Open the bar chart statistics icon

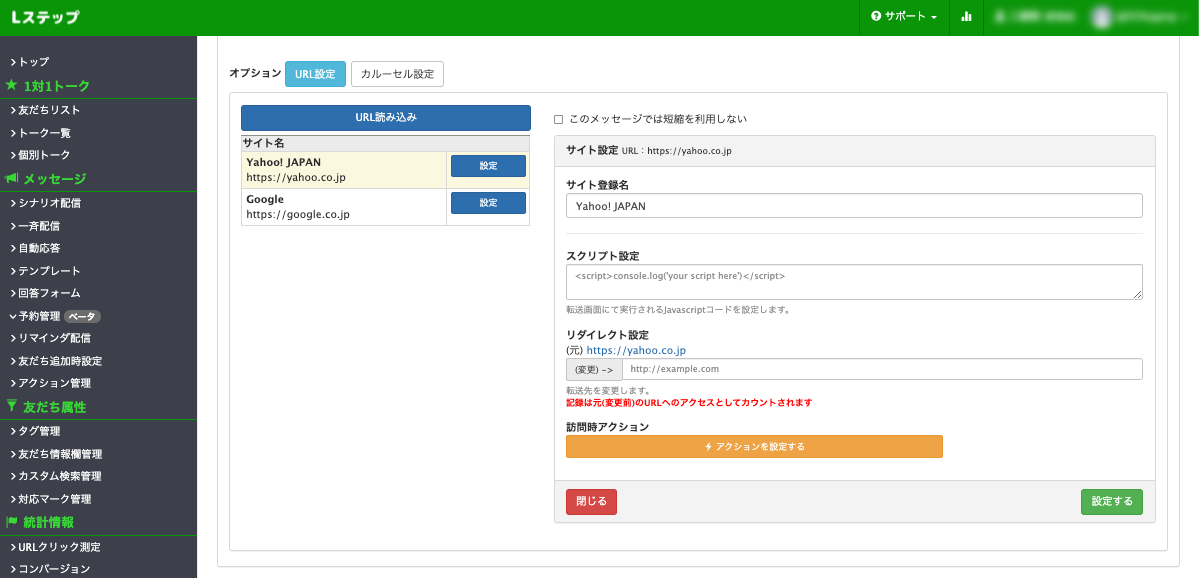966,17
